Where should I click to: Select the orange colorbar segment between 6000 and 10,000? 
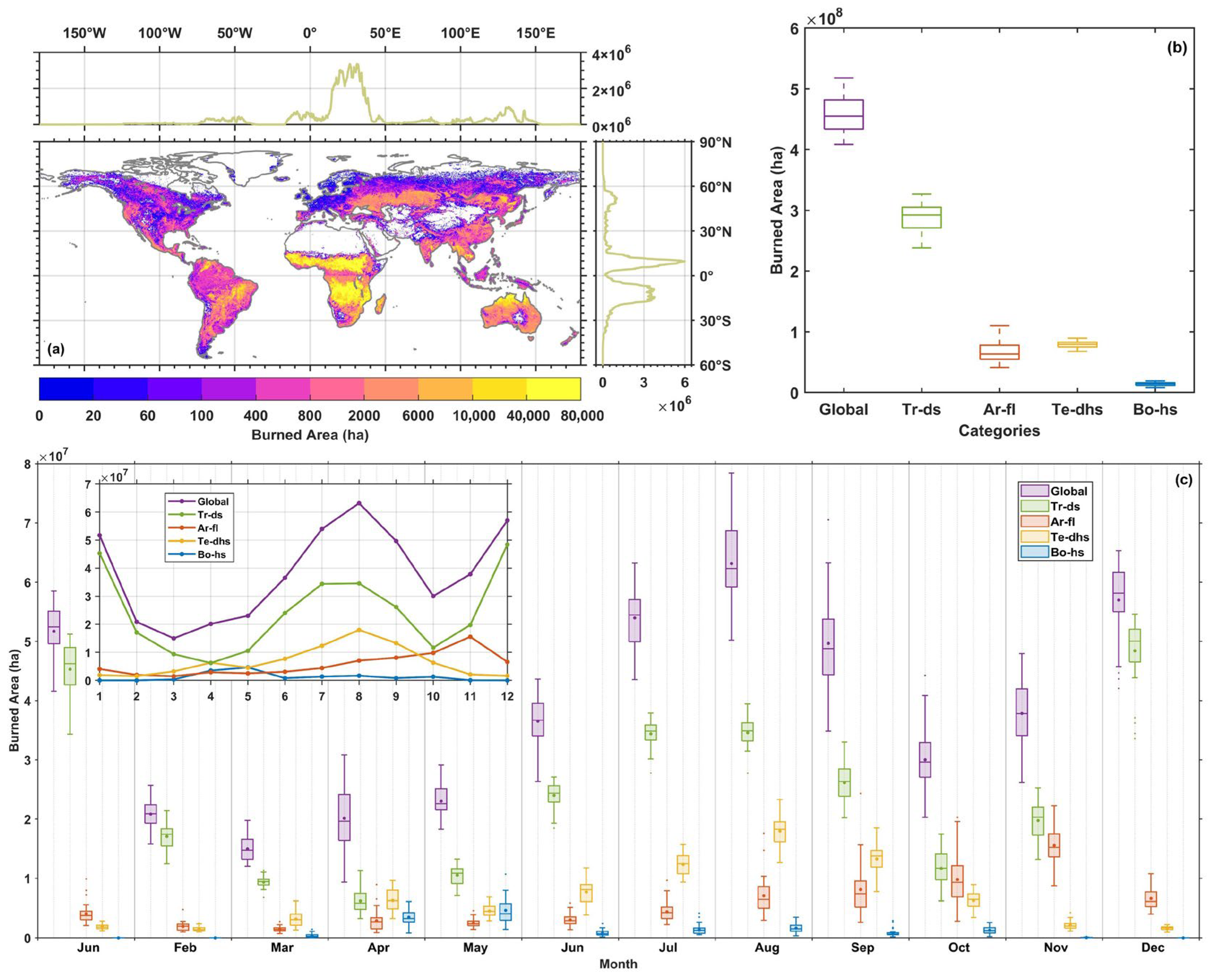445,389
